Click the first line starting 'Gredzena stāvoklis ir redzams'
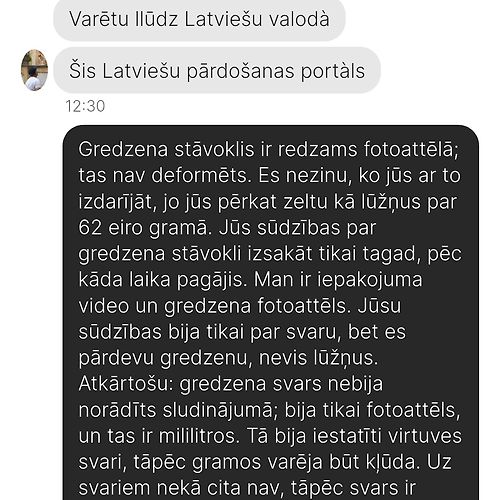The image size is (500, 500). [x=269, y=149]
